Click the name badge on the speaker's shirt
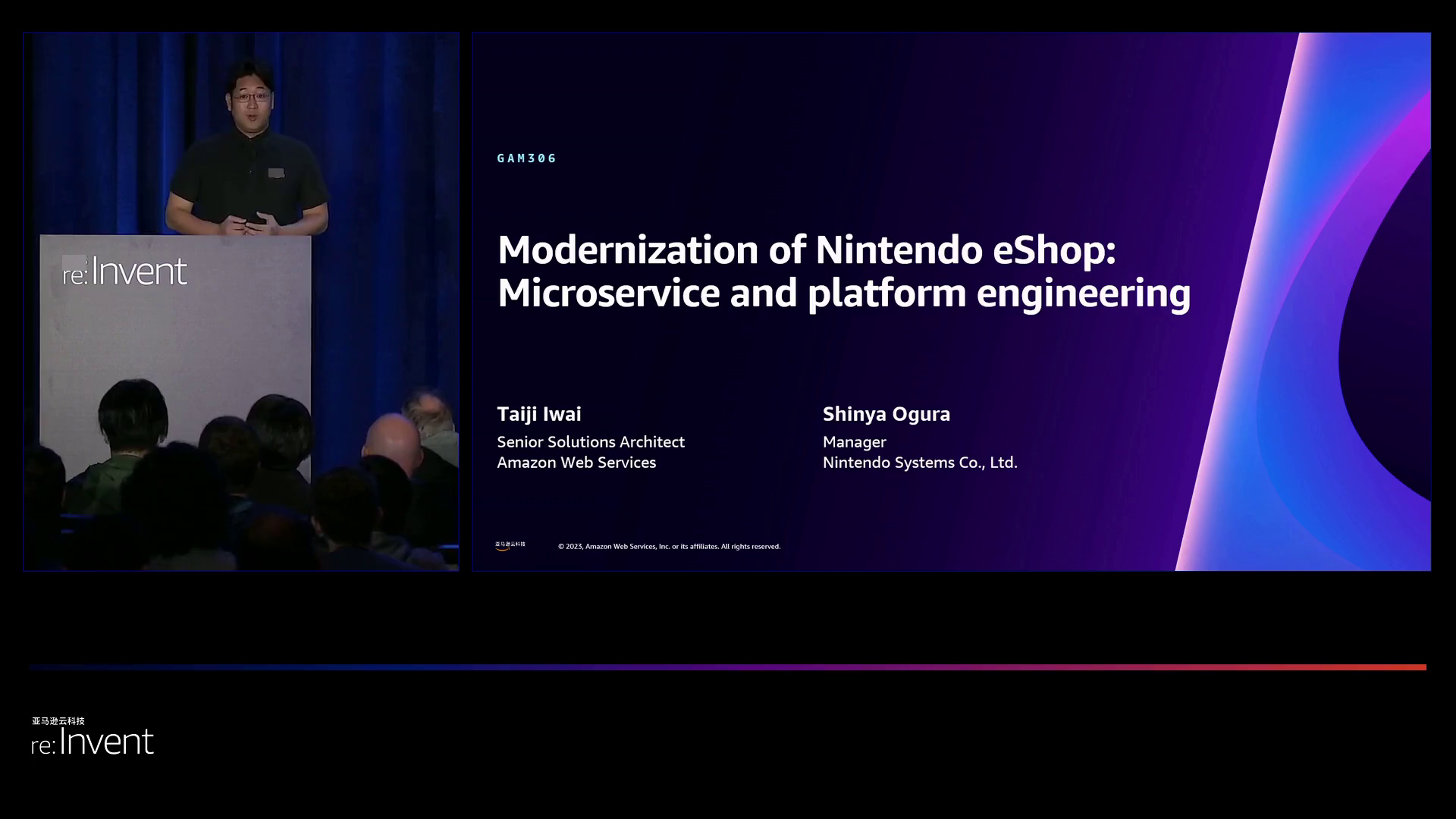The height and width of the screenshot is (819, 1456). [x=276, y=174]
